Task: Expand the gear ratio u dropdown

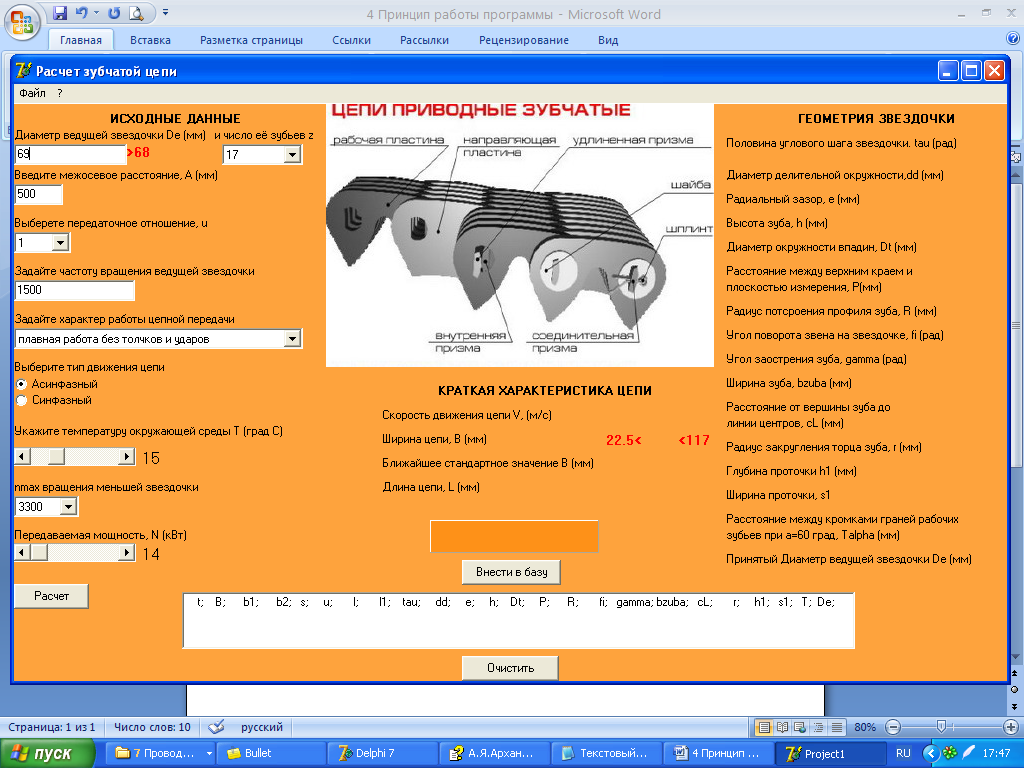Action: [60, 243]
